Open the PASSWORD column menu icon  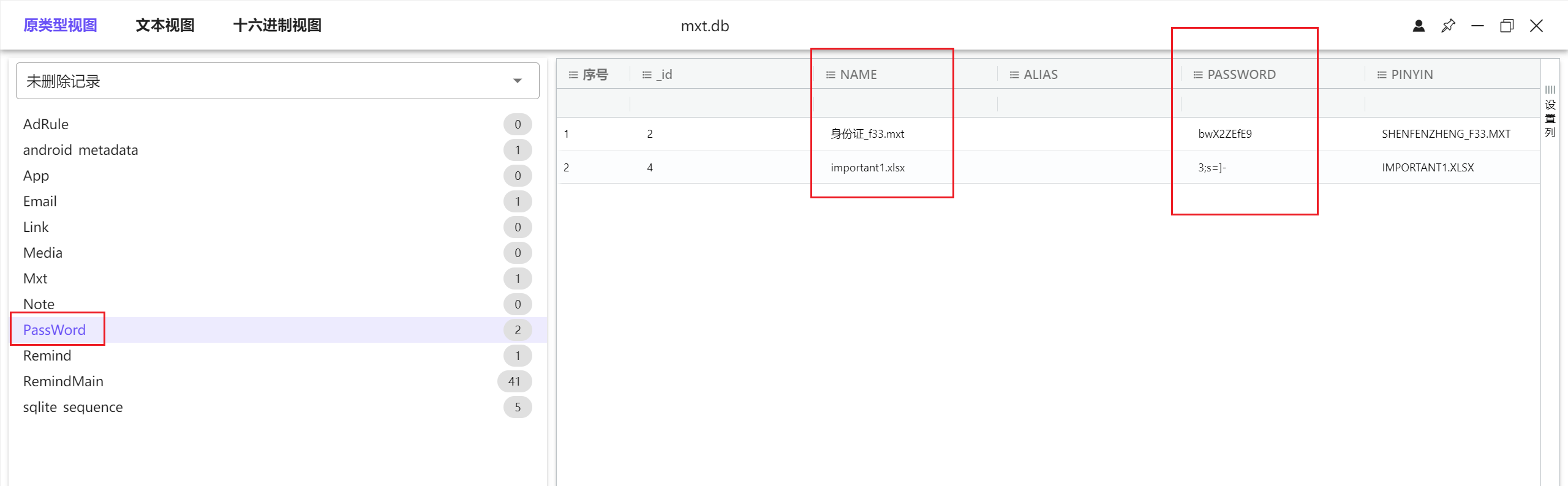point(1198,75)
